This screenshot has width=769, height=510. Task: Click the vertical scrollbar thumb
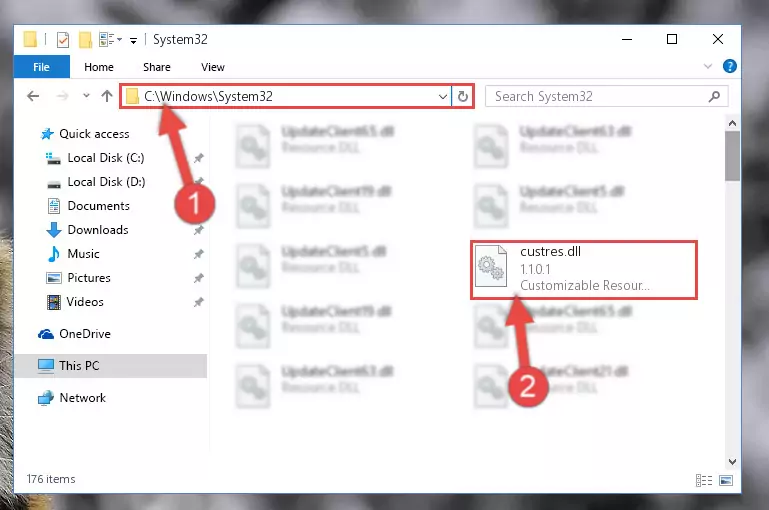click(x=732, y=156)
